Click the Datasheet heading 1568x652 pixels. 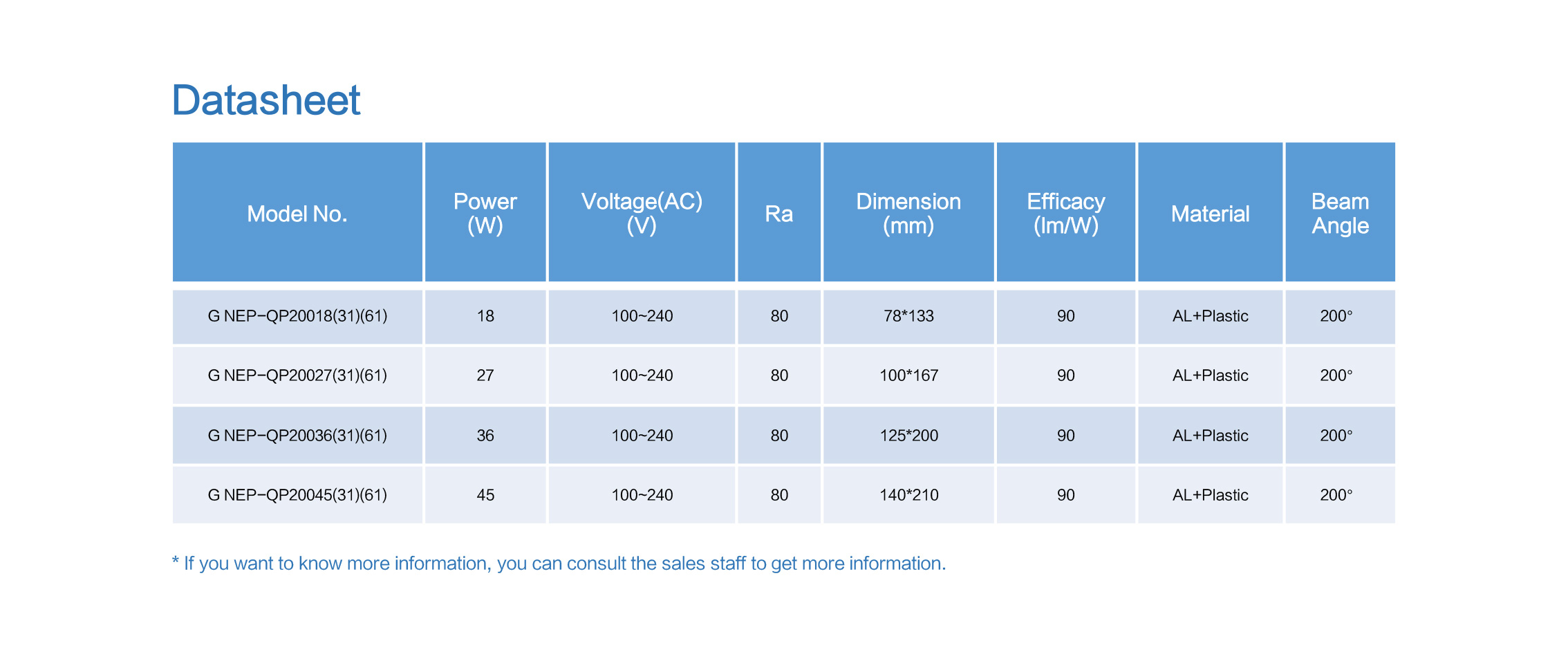[266, 100]
